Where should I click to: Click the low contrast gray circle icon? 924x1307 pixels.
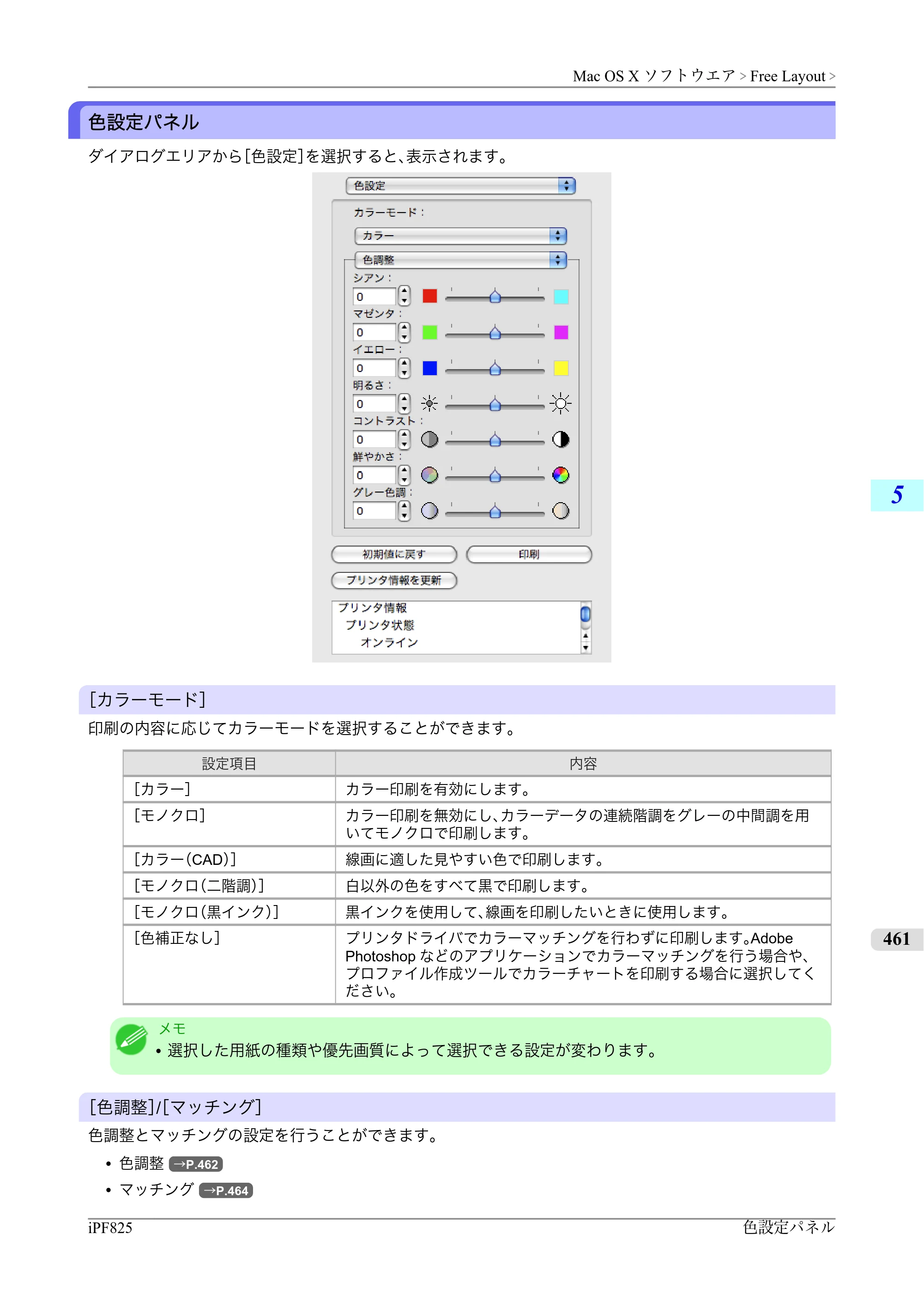click(429, 439)
